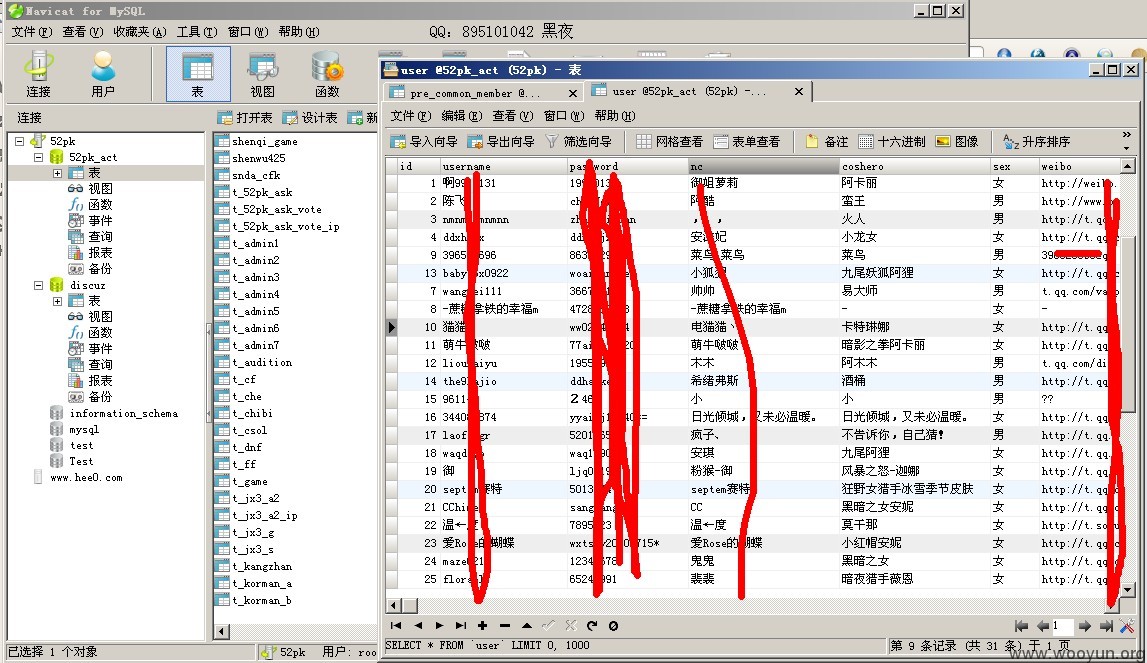Sort by the coshero column header
Screen dimensions: 1147x663
(x=914, y=166)
